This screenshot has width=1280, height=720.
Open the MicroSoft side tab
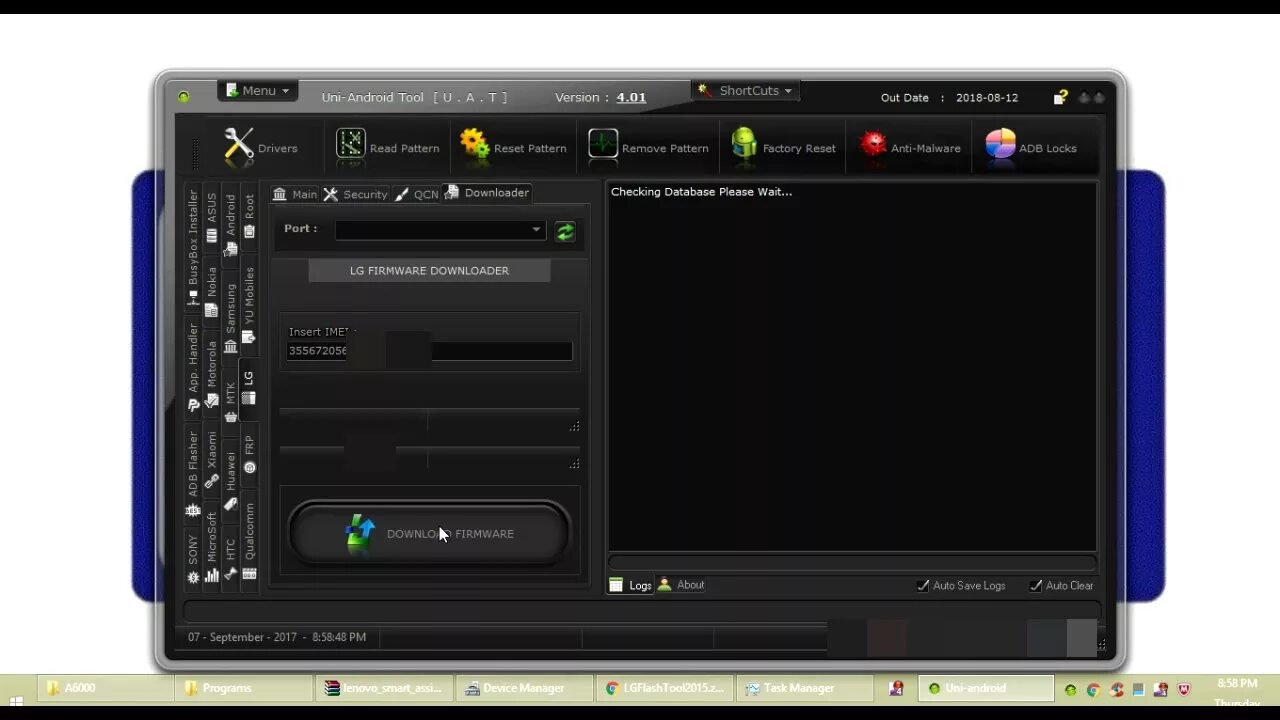pos(212,547)
